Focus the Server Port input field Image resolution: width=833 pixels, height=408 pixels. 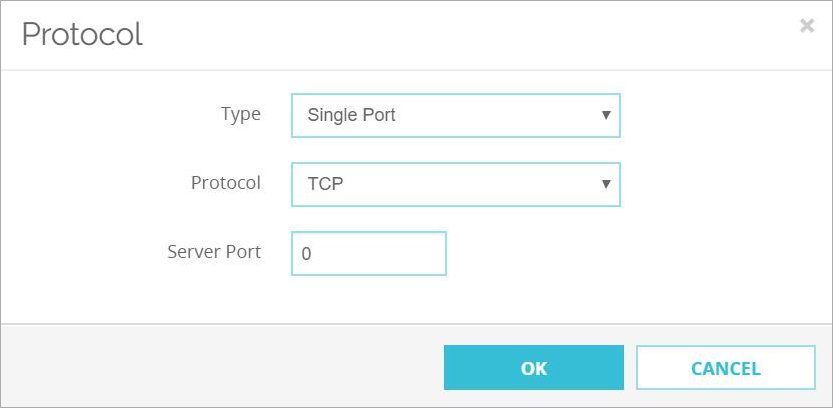pyautogui.click(x=368, y=254)
